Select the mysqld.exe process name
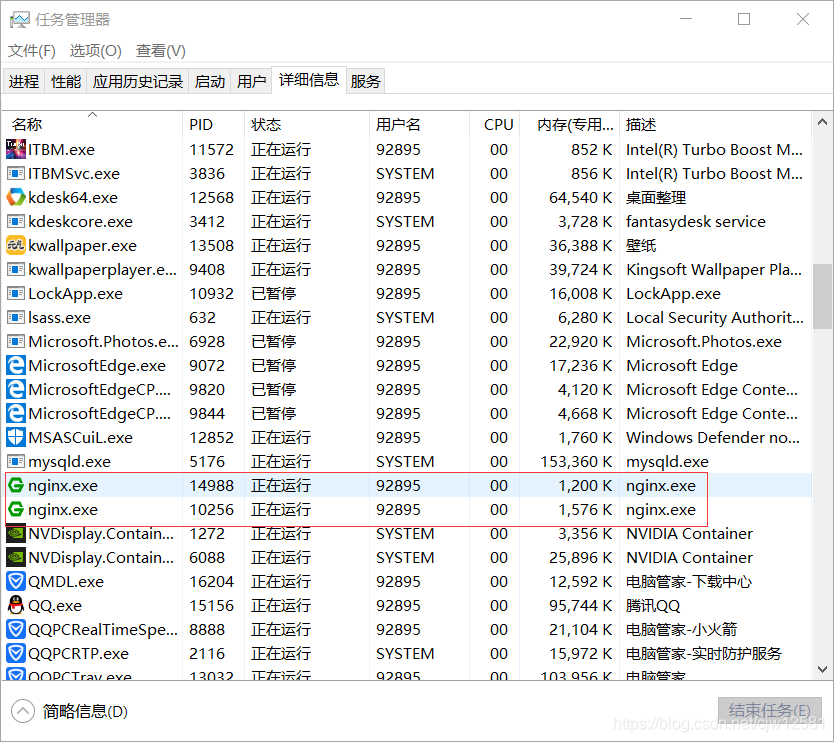 70,462
